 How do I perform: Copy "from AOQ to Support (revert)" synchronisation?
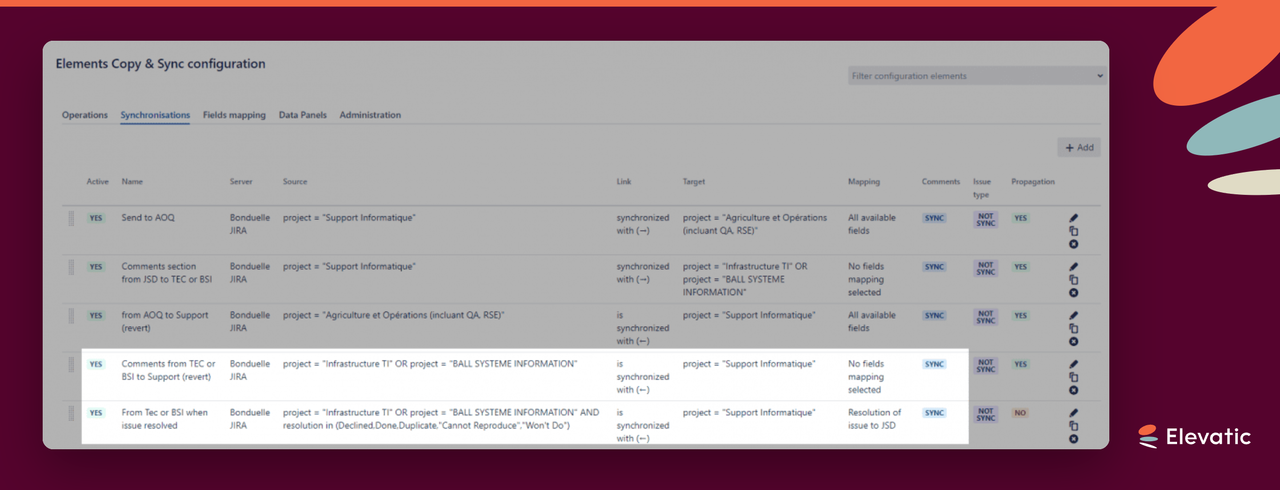pos(1073,328)
